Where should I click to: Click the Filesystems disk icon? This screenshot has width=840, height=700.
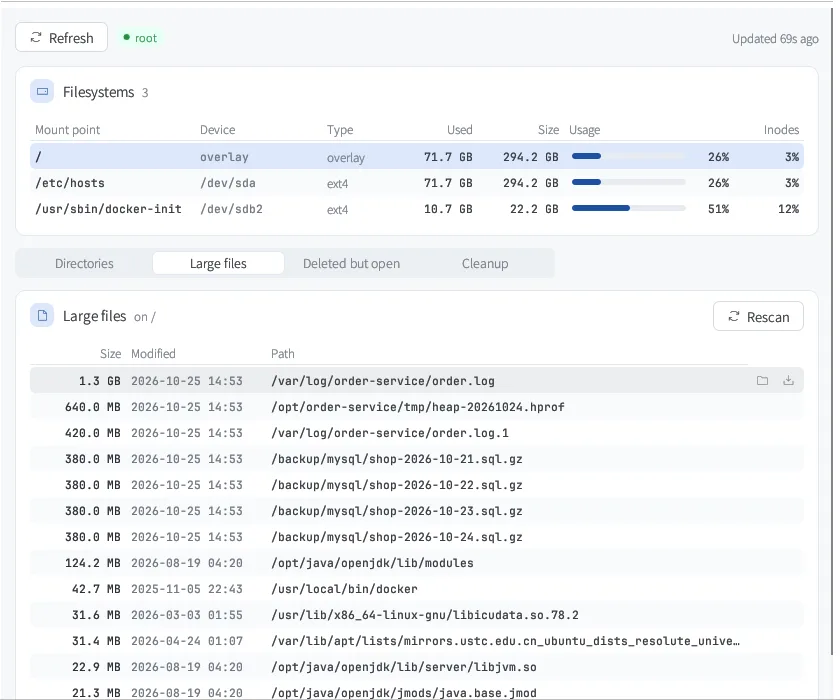42,92
